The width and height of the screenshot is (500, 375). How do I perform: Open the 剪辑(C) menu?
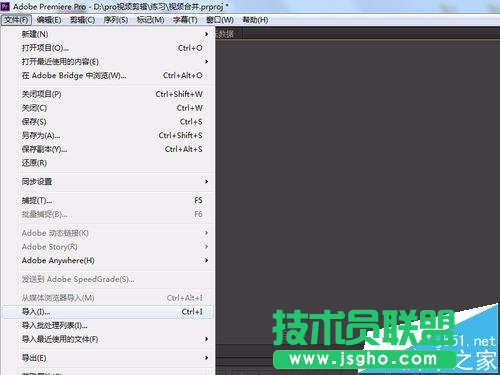pyautogui.click(x=82, y=20)
